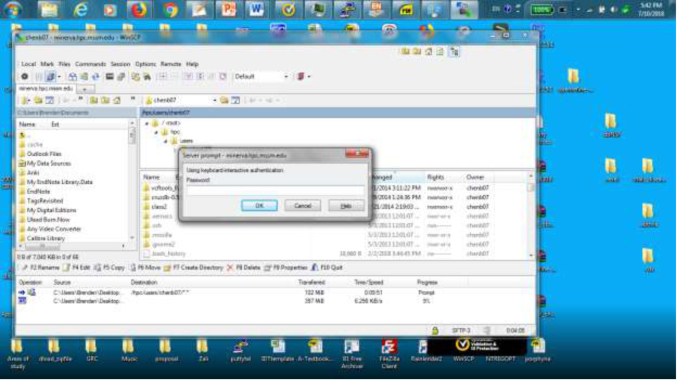Screen dimensions: 700x387
Task: Open the Options menu
Action: [146, 64]
